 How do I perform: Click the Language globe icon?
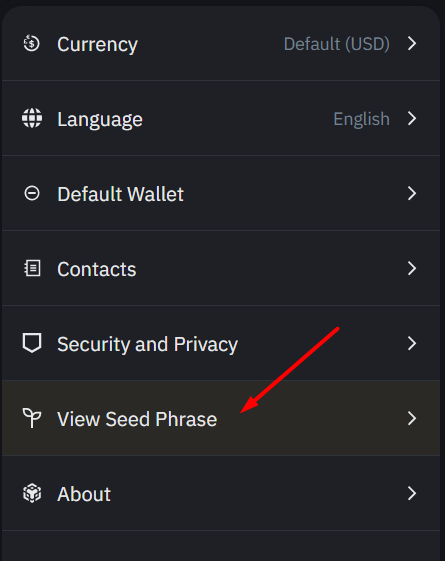tap(32, 118)
